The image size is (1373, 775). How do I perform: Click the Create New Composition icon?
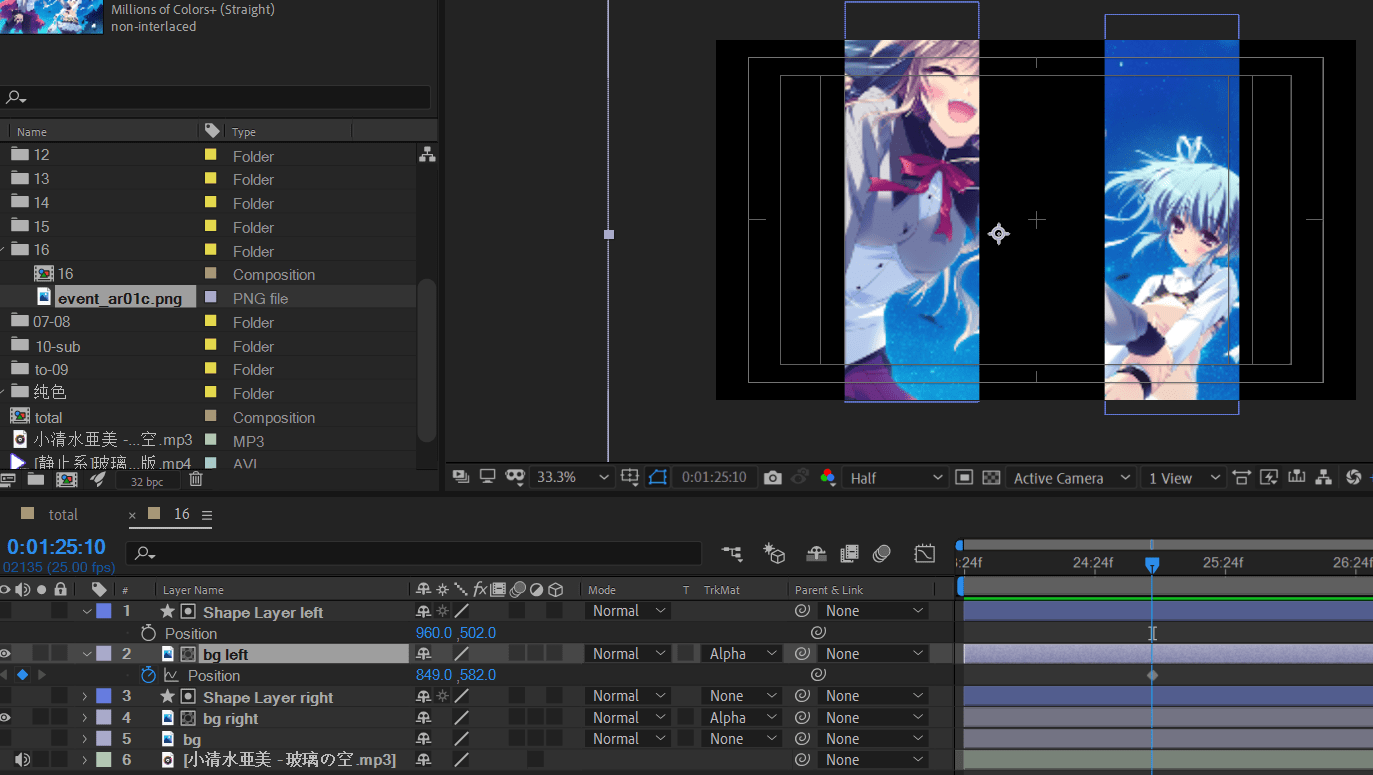point(67,479)
